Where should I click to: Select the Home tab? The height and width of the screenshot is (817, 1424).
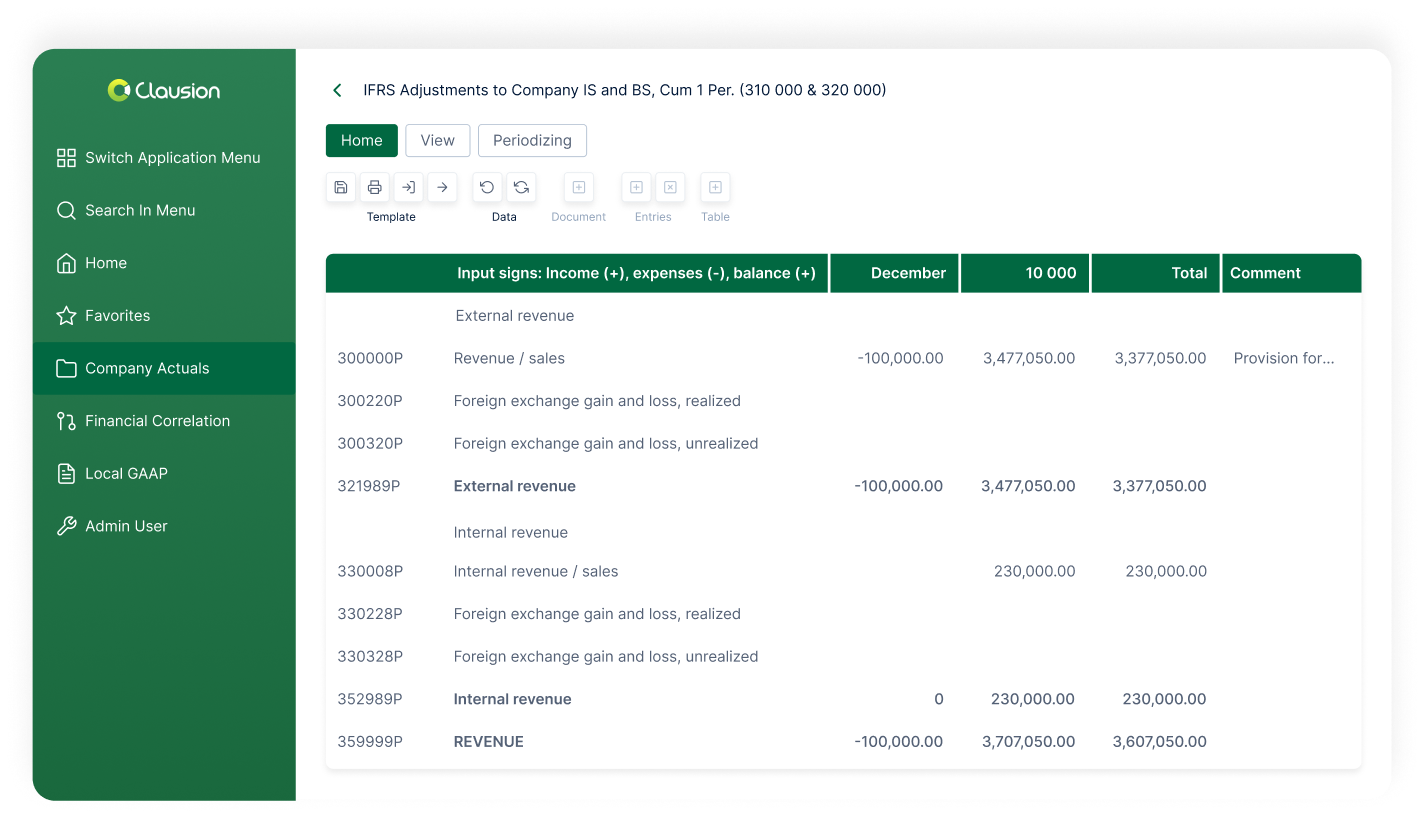(x=361, y=140)
